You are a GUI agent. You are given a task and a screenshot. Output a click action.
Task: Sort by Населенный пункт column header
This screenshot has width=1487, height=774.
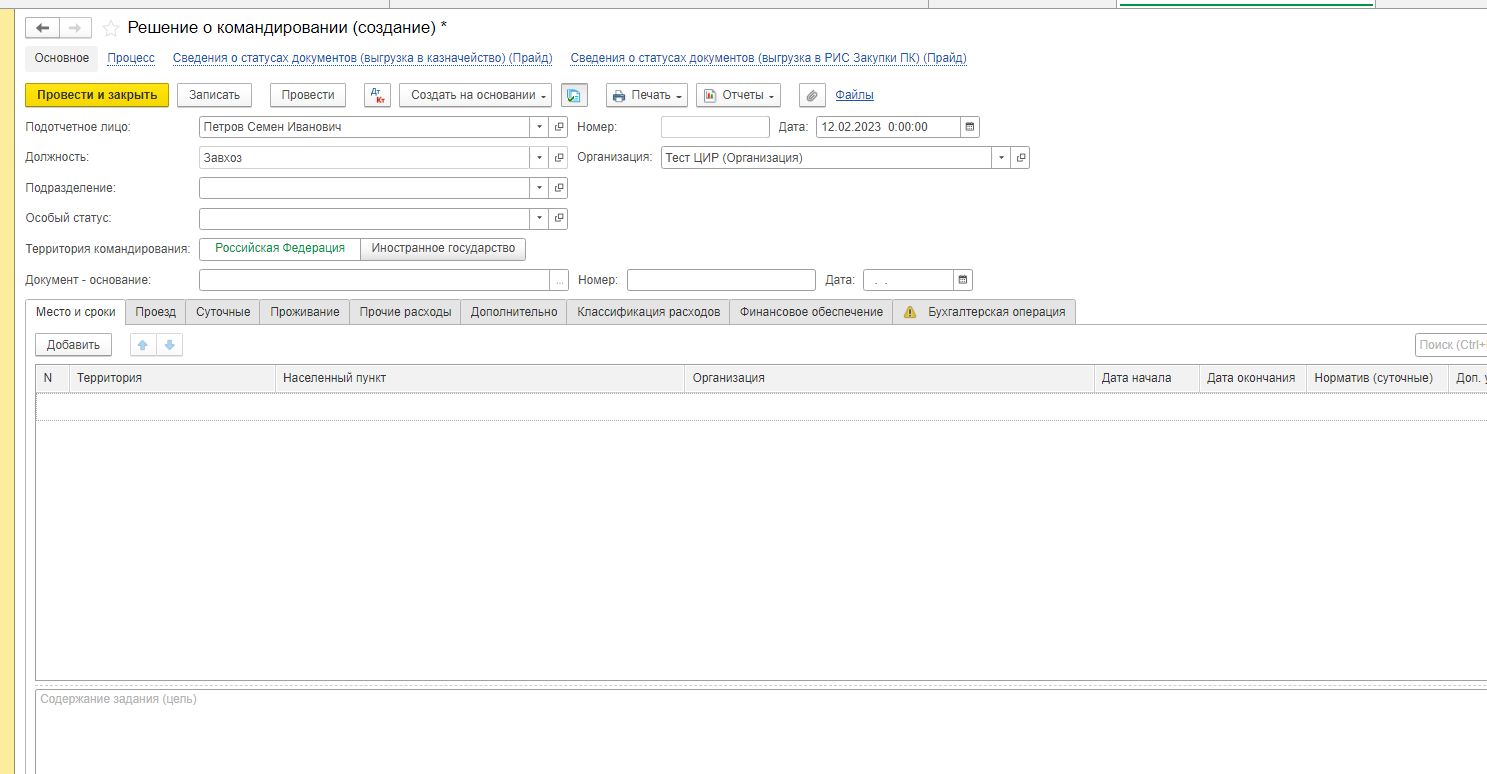[480, 378]
